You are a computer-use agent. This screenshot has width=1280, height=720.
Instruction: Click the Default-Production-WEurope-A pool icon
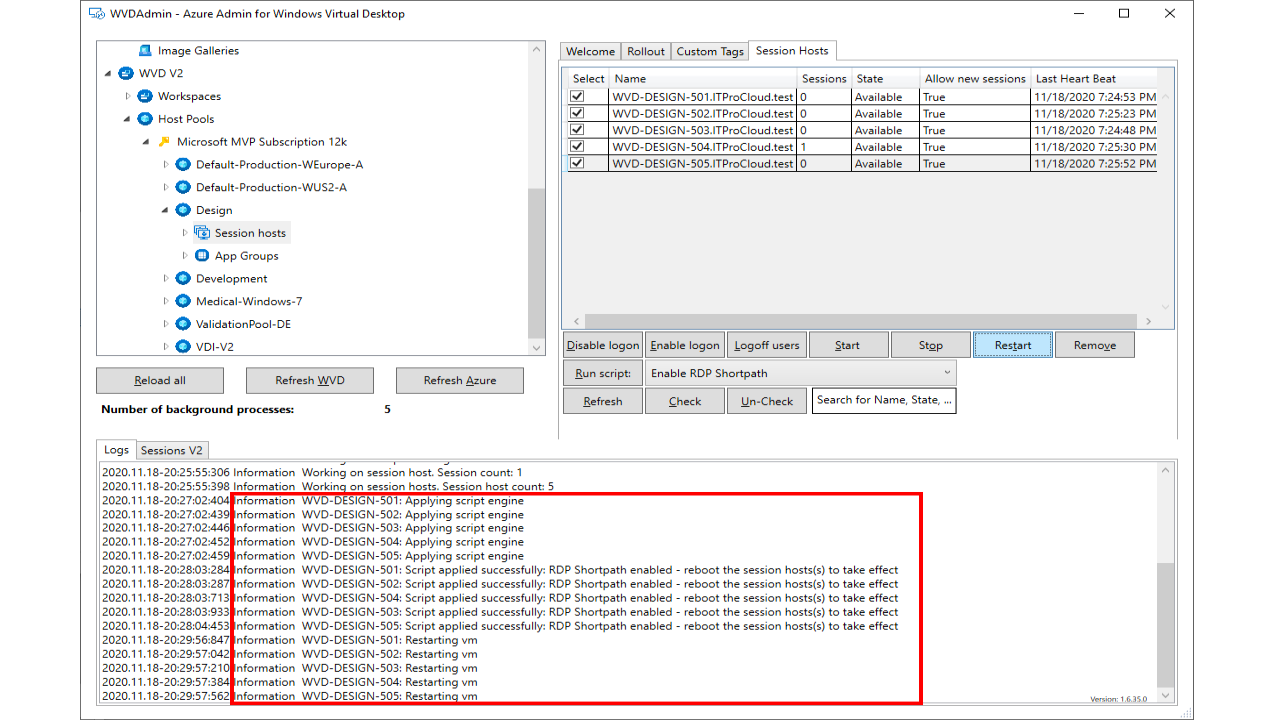183,164
